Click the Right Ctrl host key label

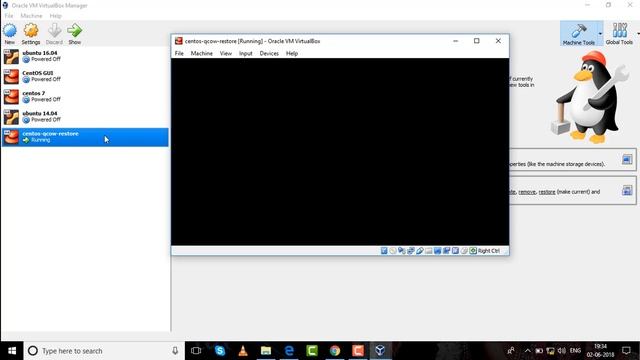point(489,251)
